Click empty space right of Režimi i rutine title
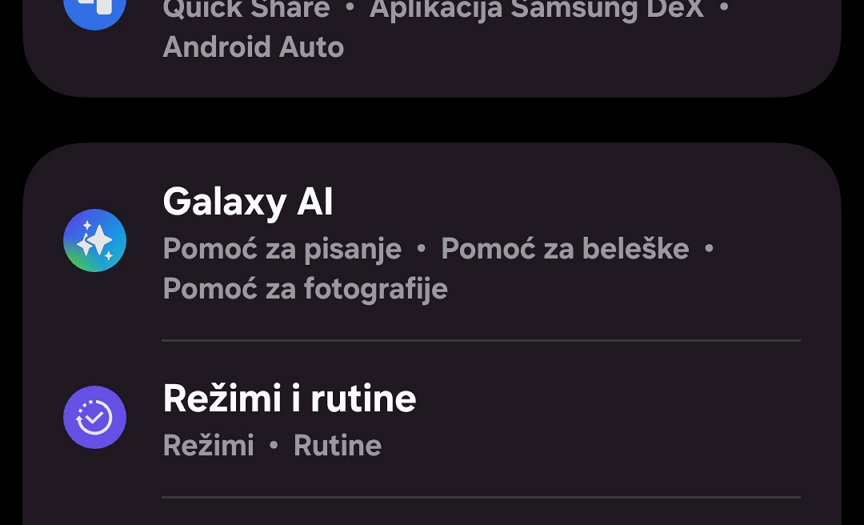This screenshot has height=525, width=864. coord(620,399)
